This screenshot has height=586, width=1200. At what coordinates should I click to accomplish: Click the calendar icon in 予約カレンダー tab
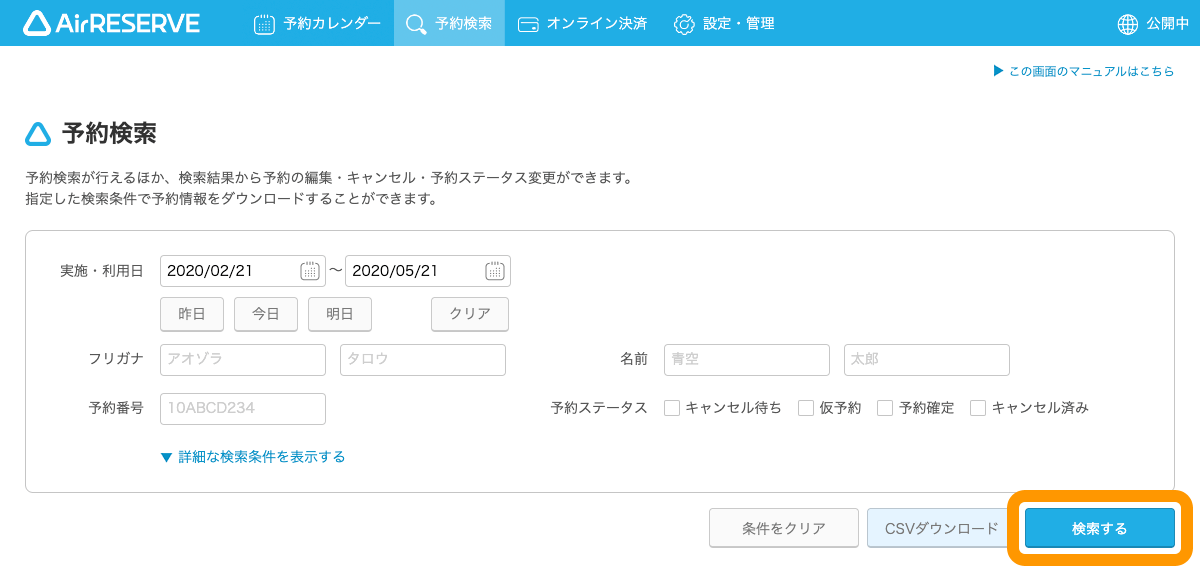point(264,24)
